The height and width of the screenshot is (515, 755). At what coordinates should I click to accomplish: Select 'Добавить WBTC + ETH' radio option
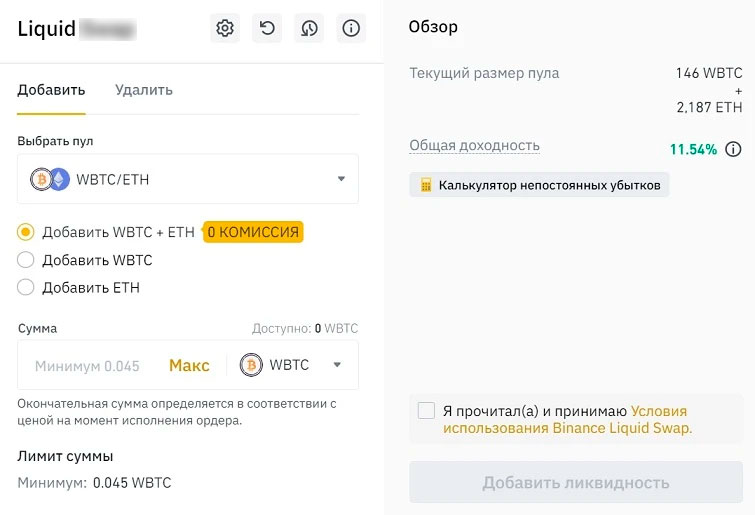[x=26, y=232]
